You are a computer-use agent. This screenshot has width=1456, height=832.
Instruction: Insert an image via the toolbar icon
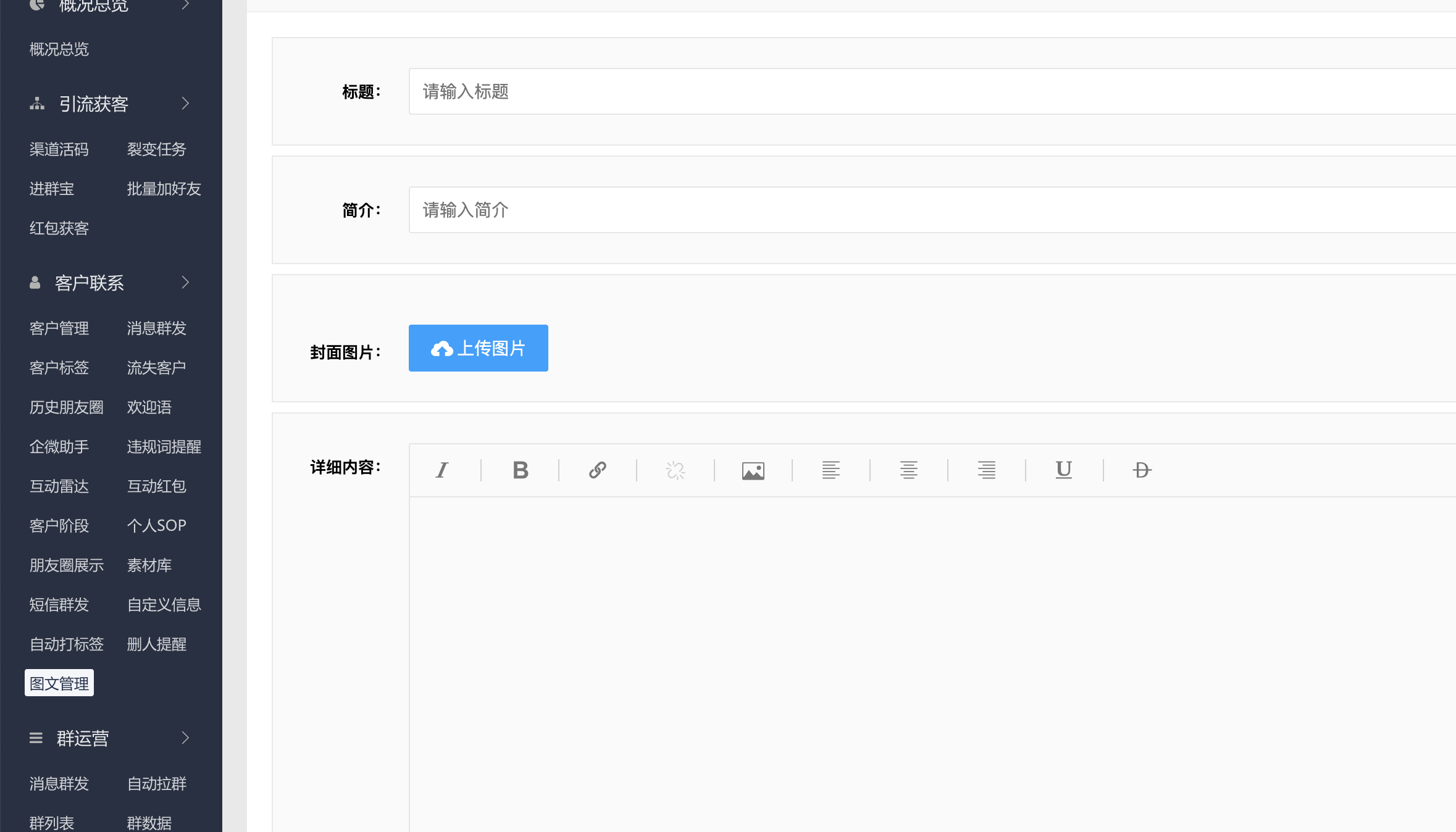pos(753,470)
